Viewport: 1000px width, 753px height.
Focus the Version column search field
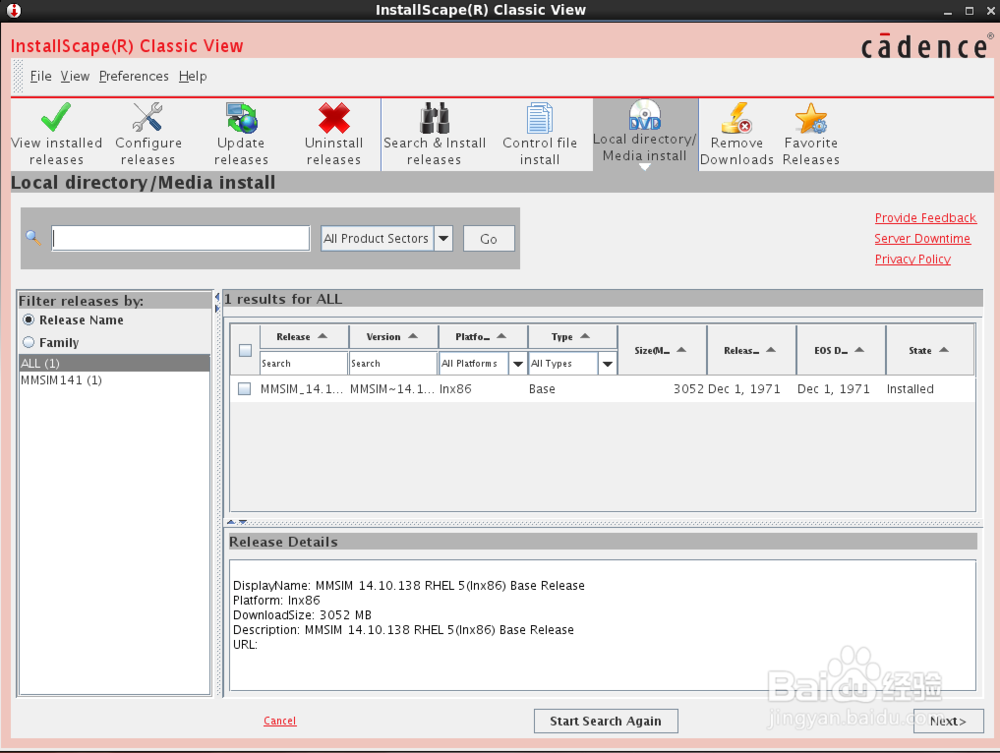[x=393, y=363]
